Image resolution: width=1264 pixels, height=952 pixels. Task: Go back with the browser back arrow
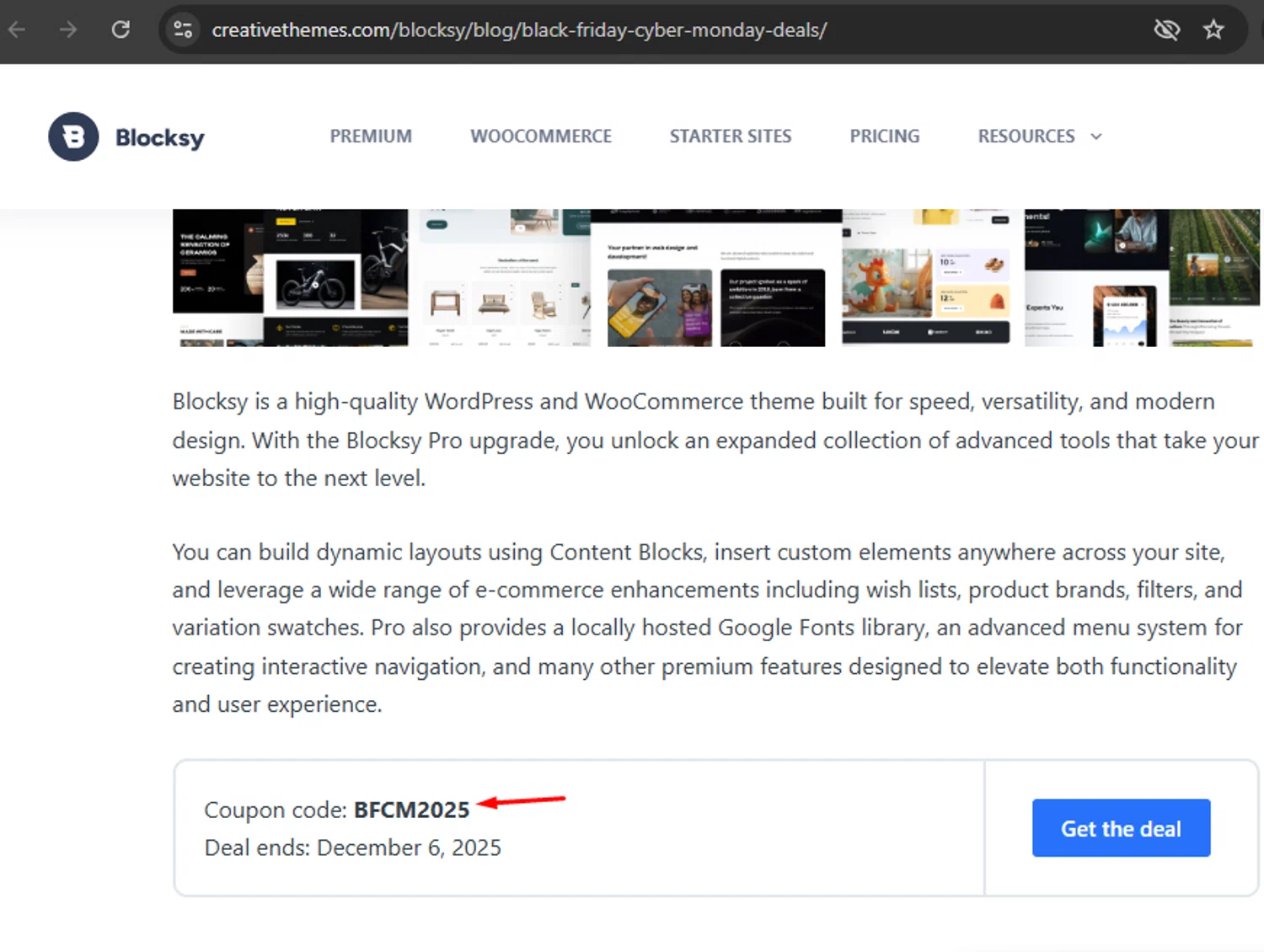pos(17,29)
